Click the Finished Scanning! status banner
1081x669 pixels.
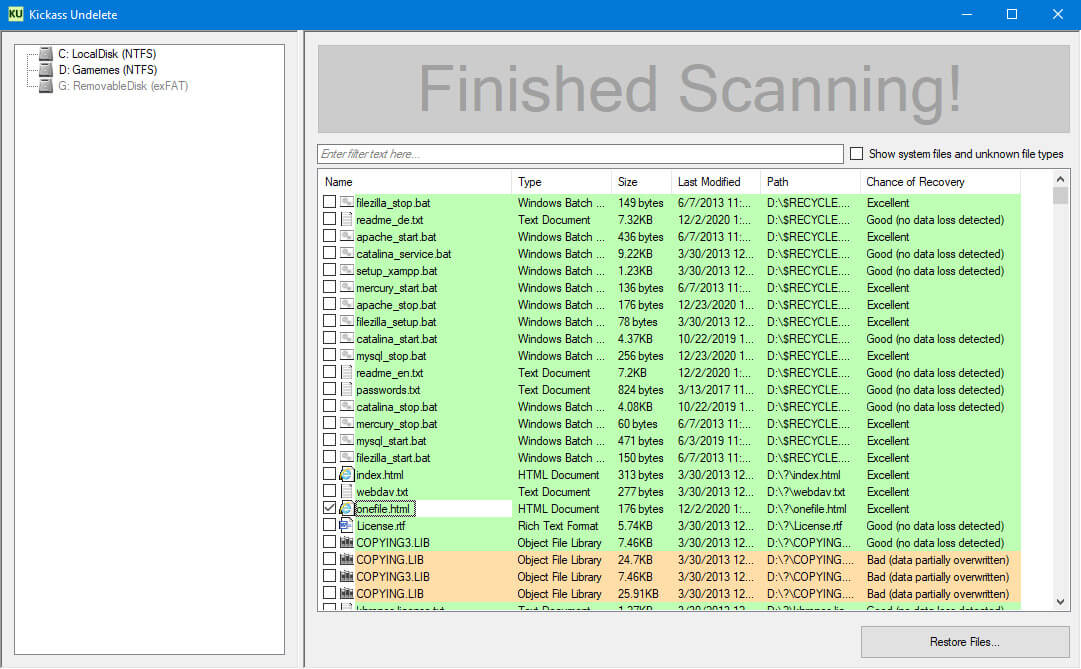coord(693,89)
